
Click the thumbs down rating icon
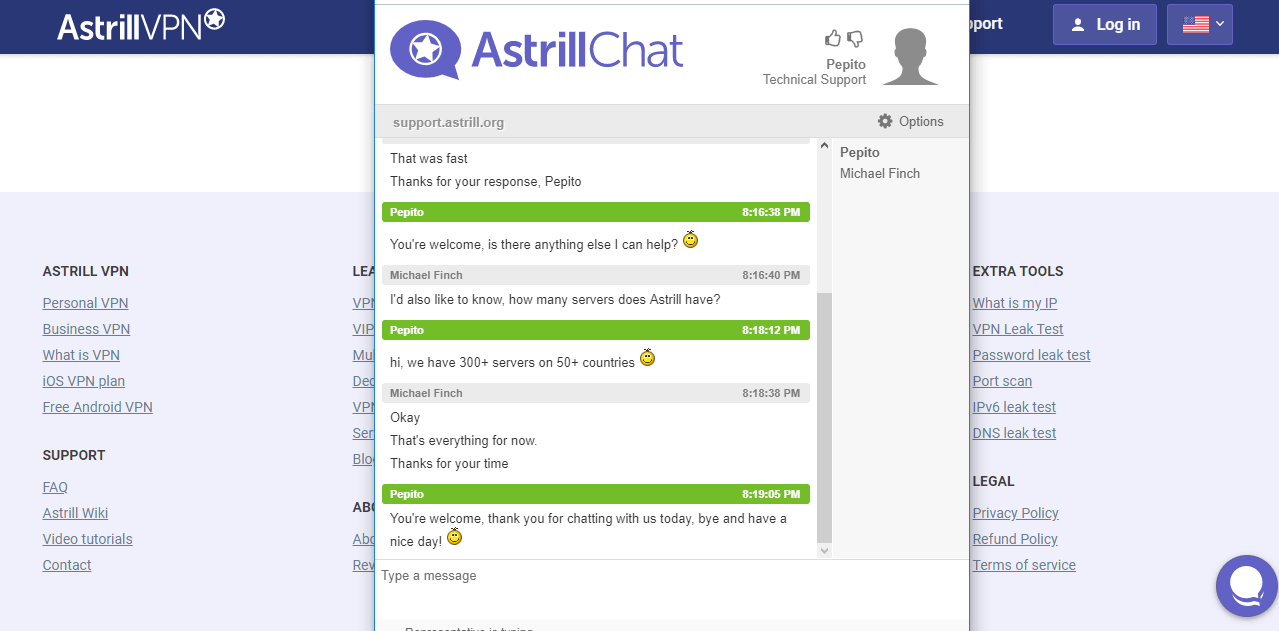[x=855, y=39]
